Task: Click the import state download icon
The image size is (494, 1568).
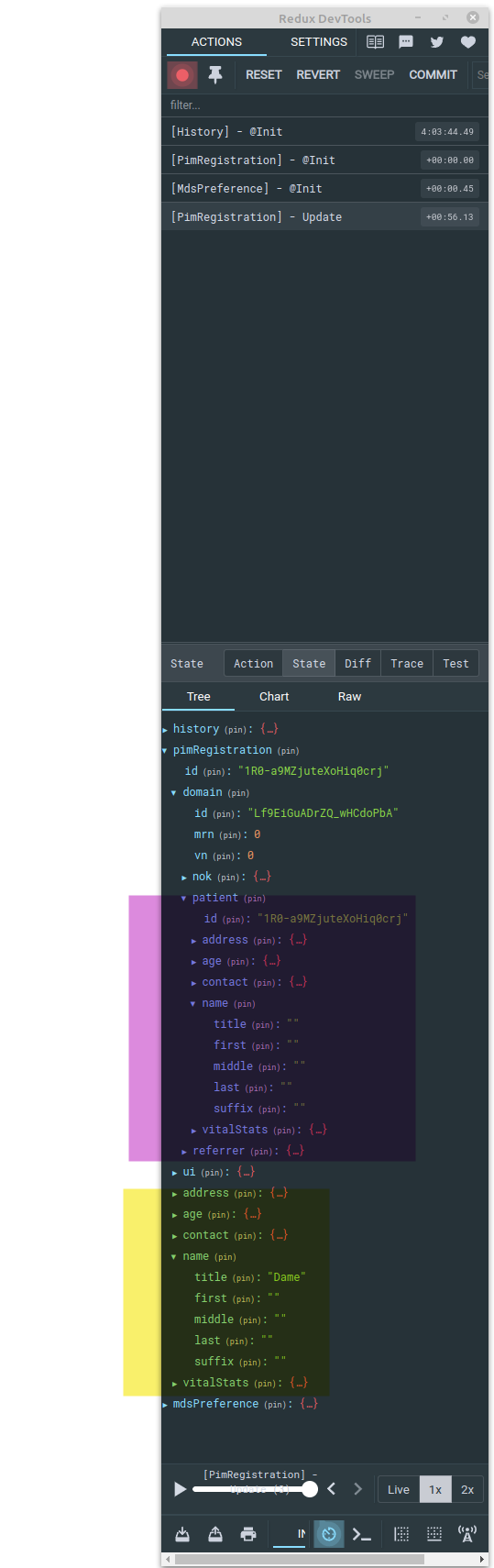Action: coord(182,1533)
